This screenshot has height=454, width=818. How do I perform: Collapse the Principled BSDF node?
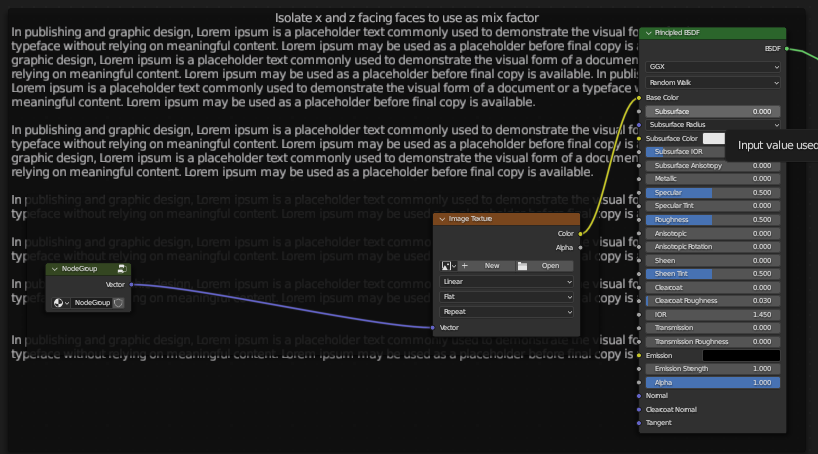(648, 33)
